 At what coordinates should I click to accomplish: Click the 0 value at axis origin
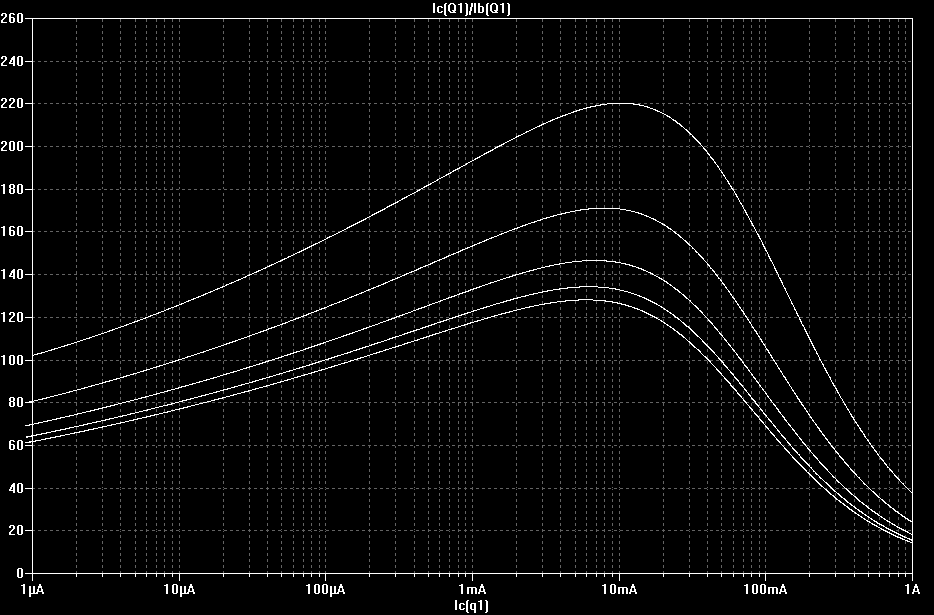(x=20, y=573)
